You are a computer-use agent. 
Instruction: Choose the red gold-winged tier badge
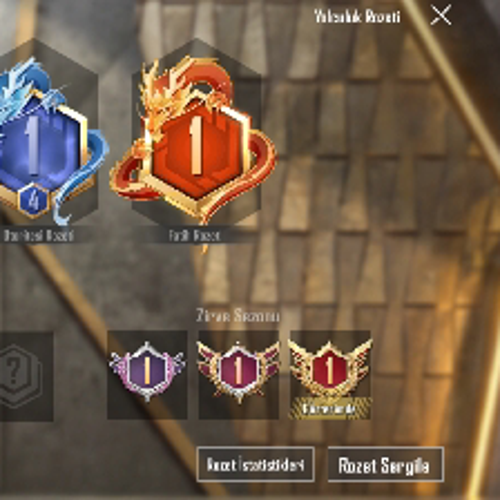point(330,368)
